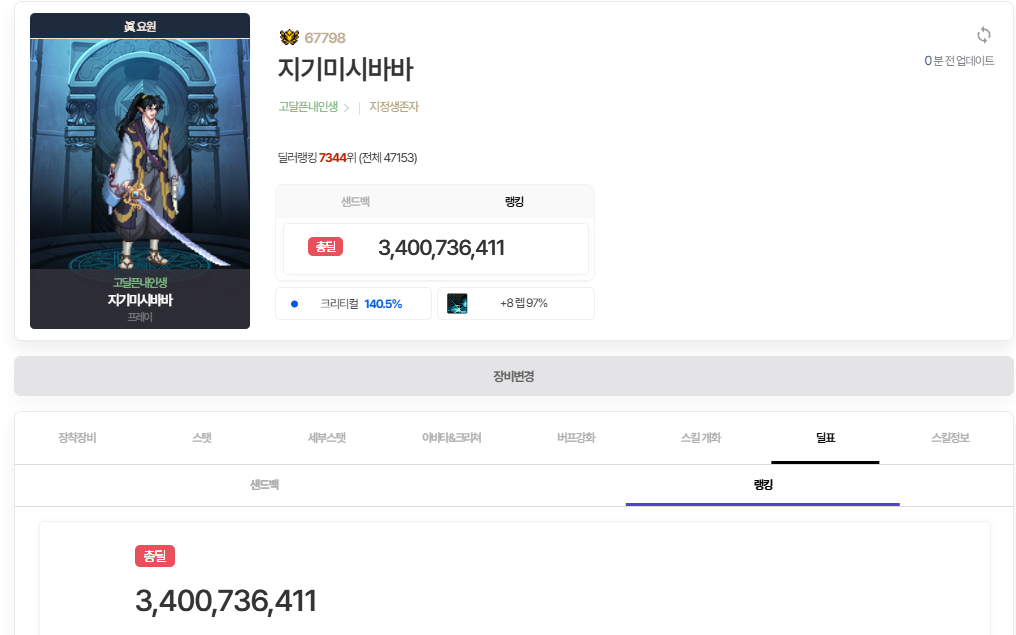
Task: Click the chevron arrow after 고달픈내인생 link
Action: [347, 108]
